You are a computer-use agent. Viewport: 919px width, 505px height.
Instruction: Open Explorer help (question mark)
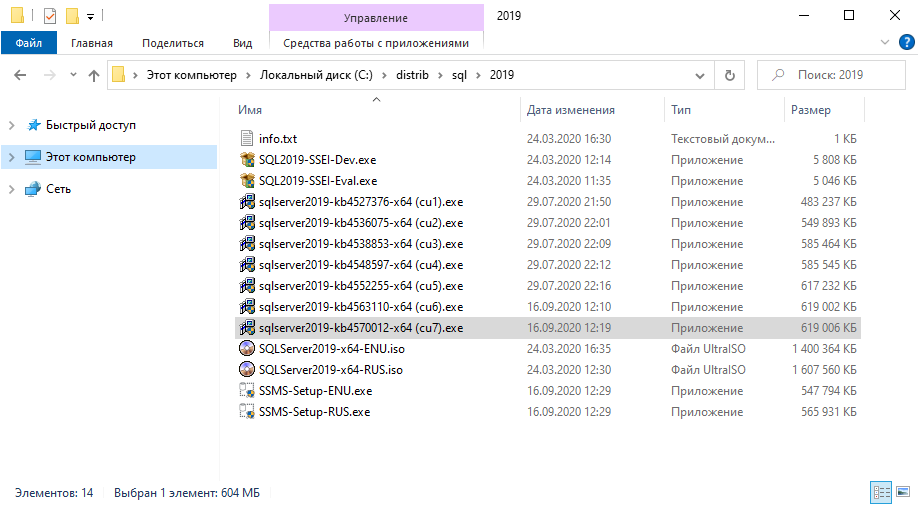[906, 42]
